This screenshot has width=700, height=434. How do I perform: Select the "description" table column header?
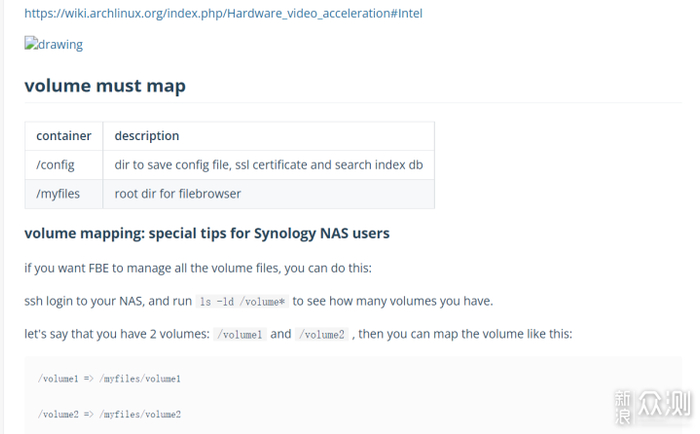[x=147, y=136]
